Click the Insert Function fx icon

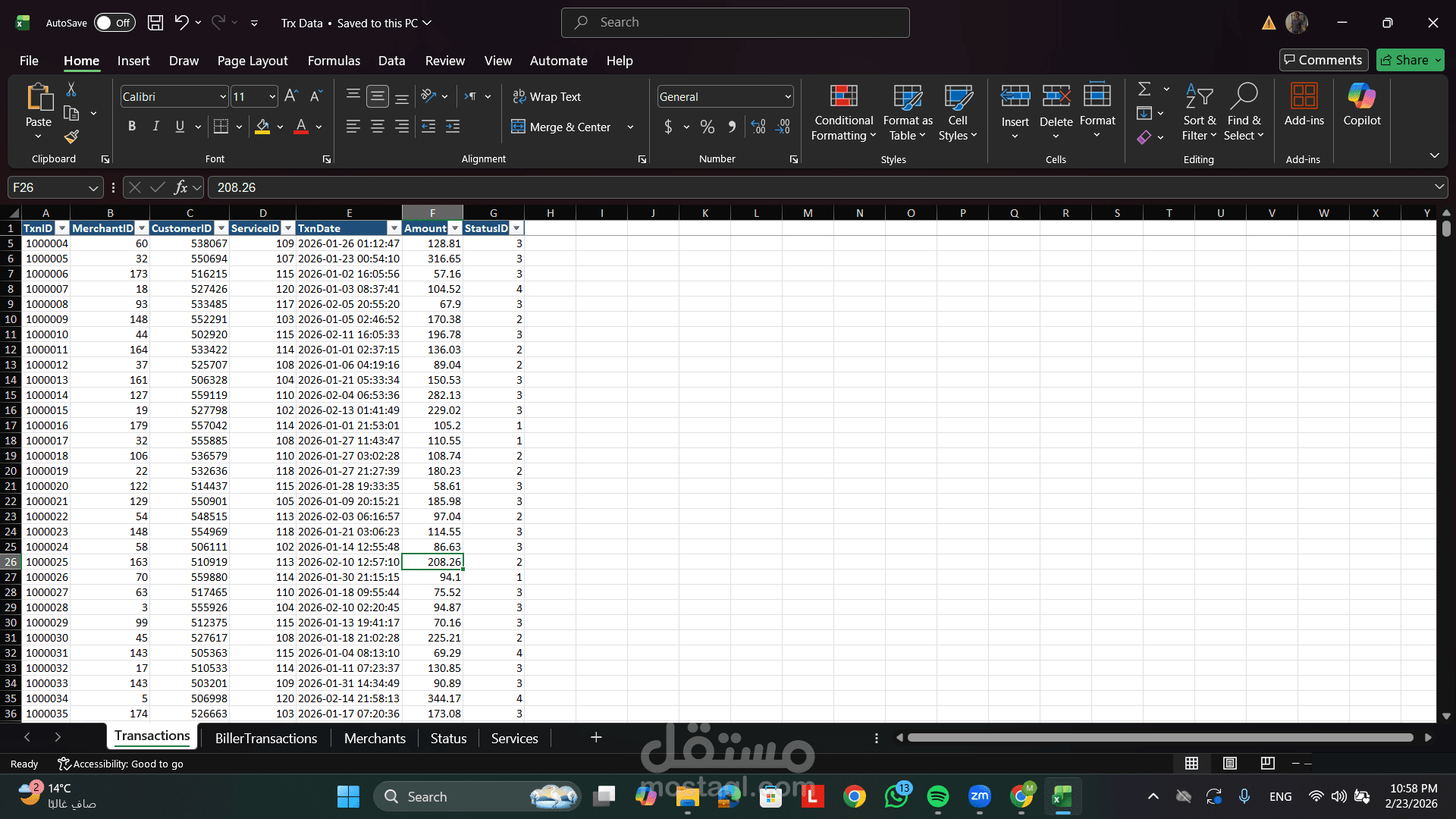click(x=180, y=187)
